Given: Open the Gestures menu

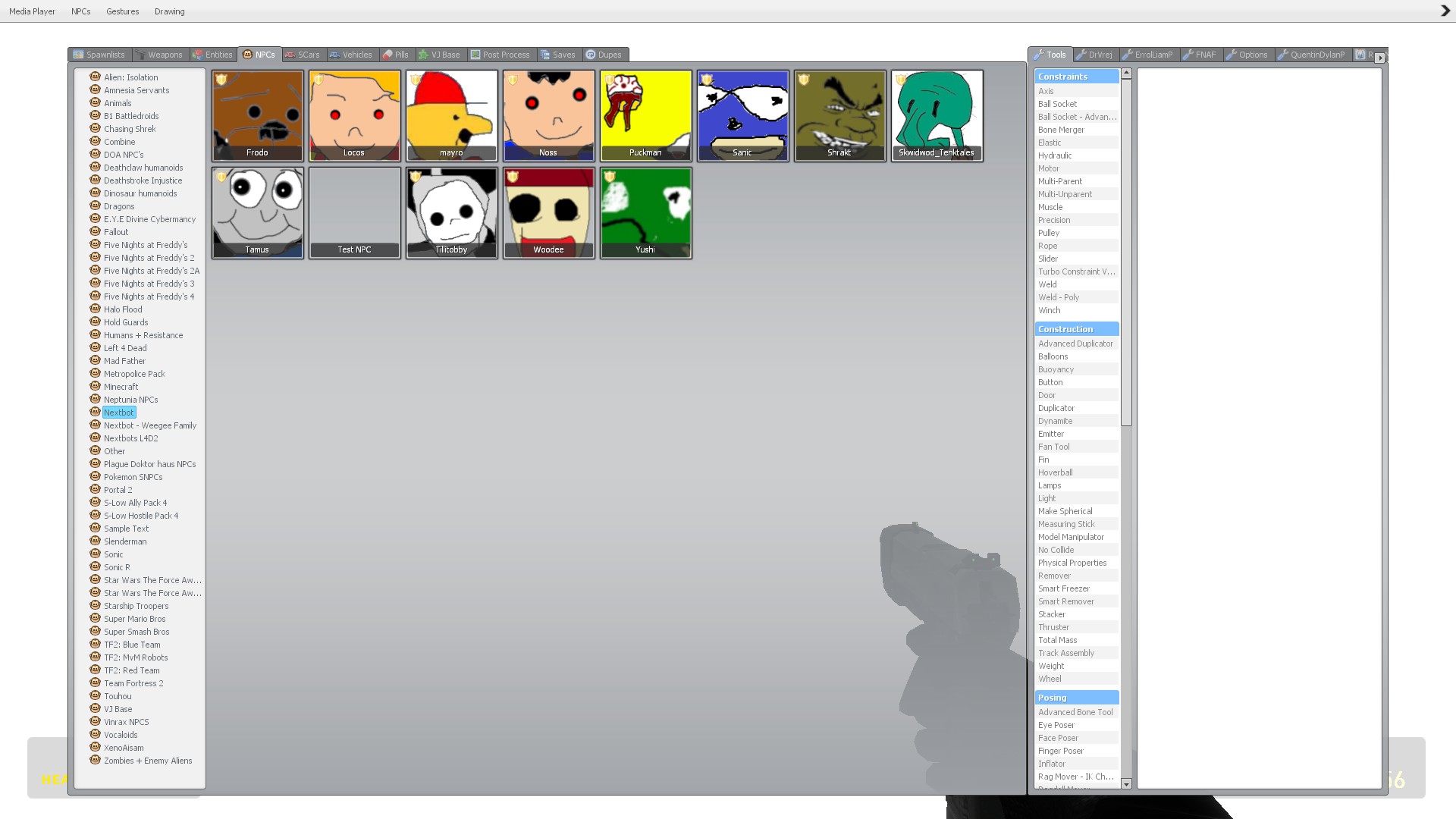Looking at the screenshot, I should (123, 11).
